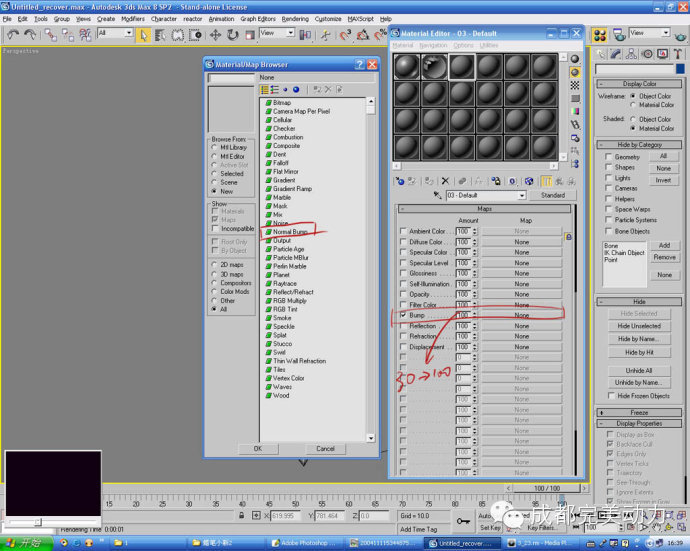Open the Rendering menu
This screenshot has width=690, height=551.
pyautogui.click(x=295, y=19)
